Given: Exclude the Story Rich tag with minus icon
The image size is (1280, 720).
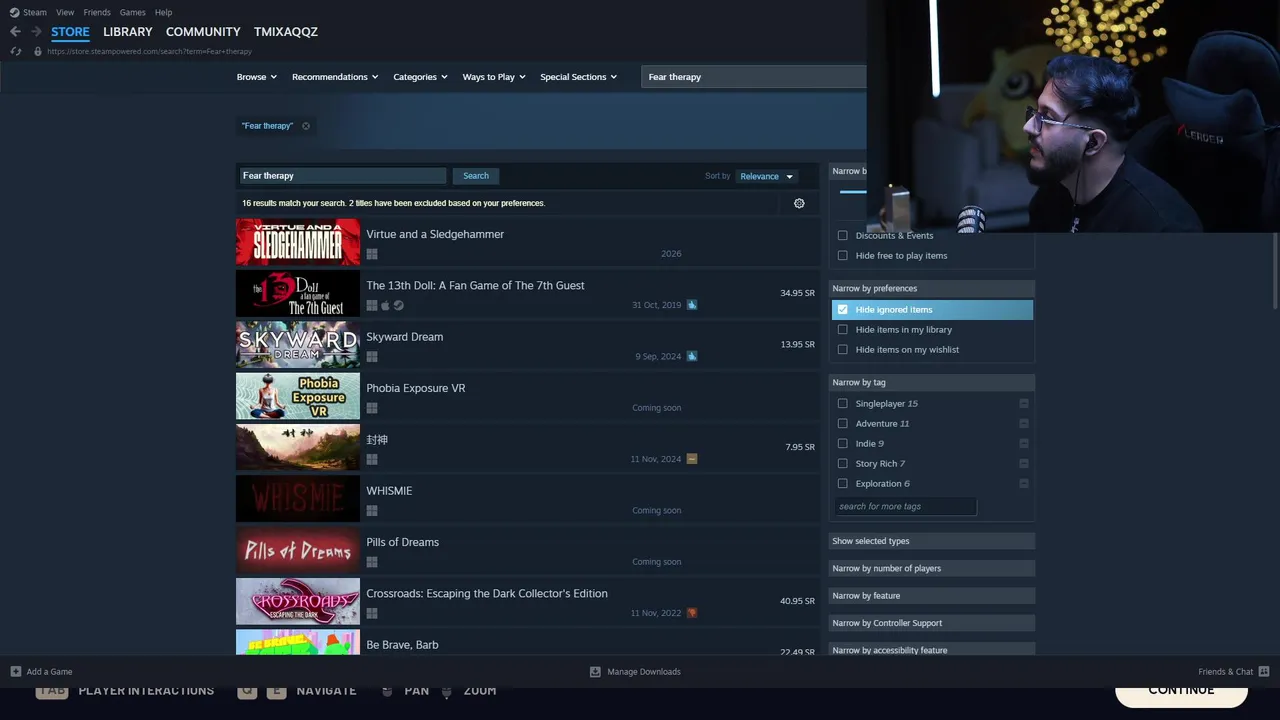Looking at the screenshot, I should pos(1024,464).
